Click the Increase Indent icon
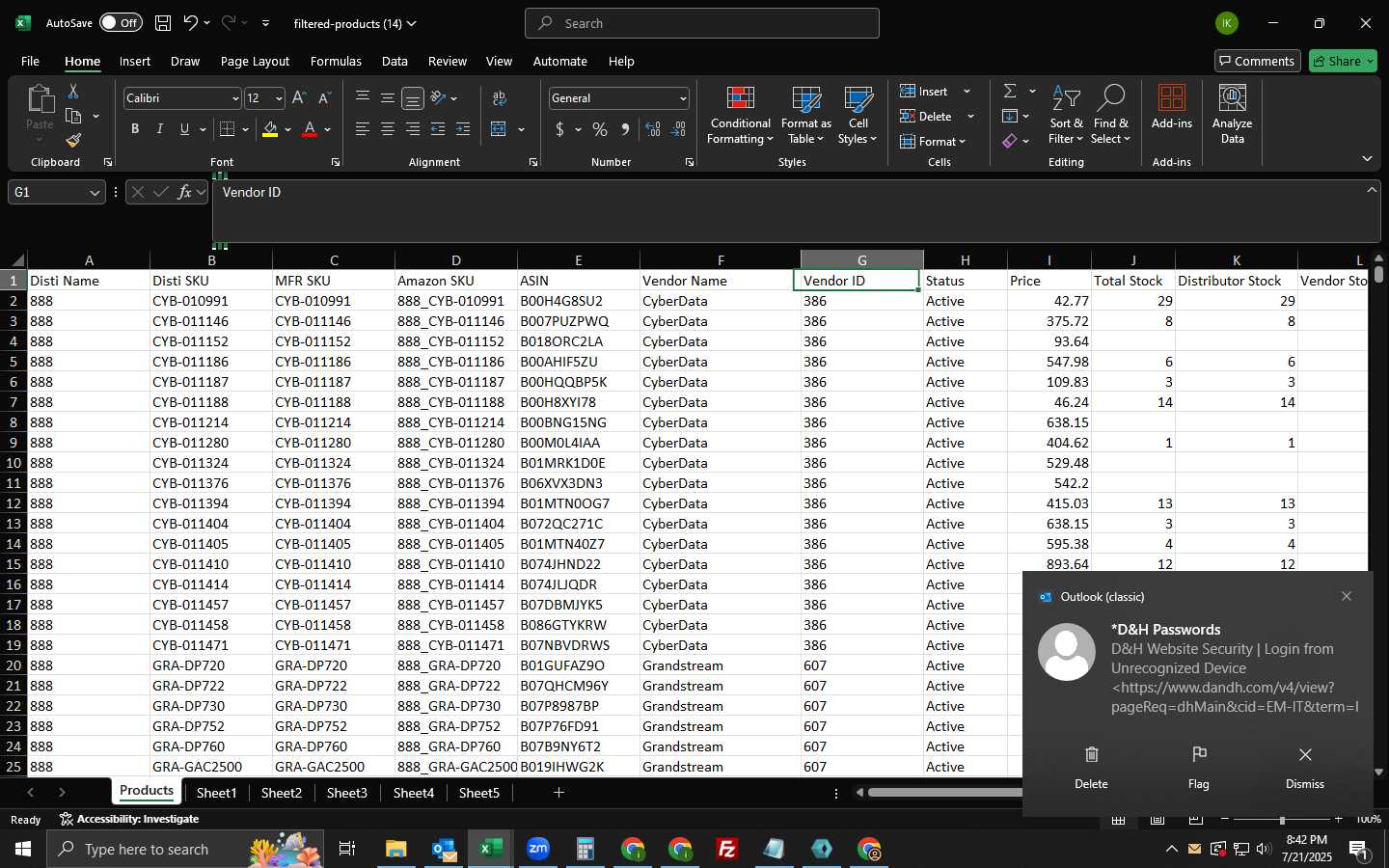1389x868 pixels. 463,129
